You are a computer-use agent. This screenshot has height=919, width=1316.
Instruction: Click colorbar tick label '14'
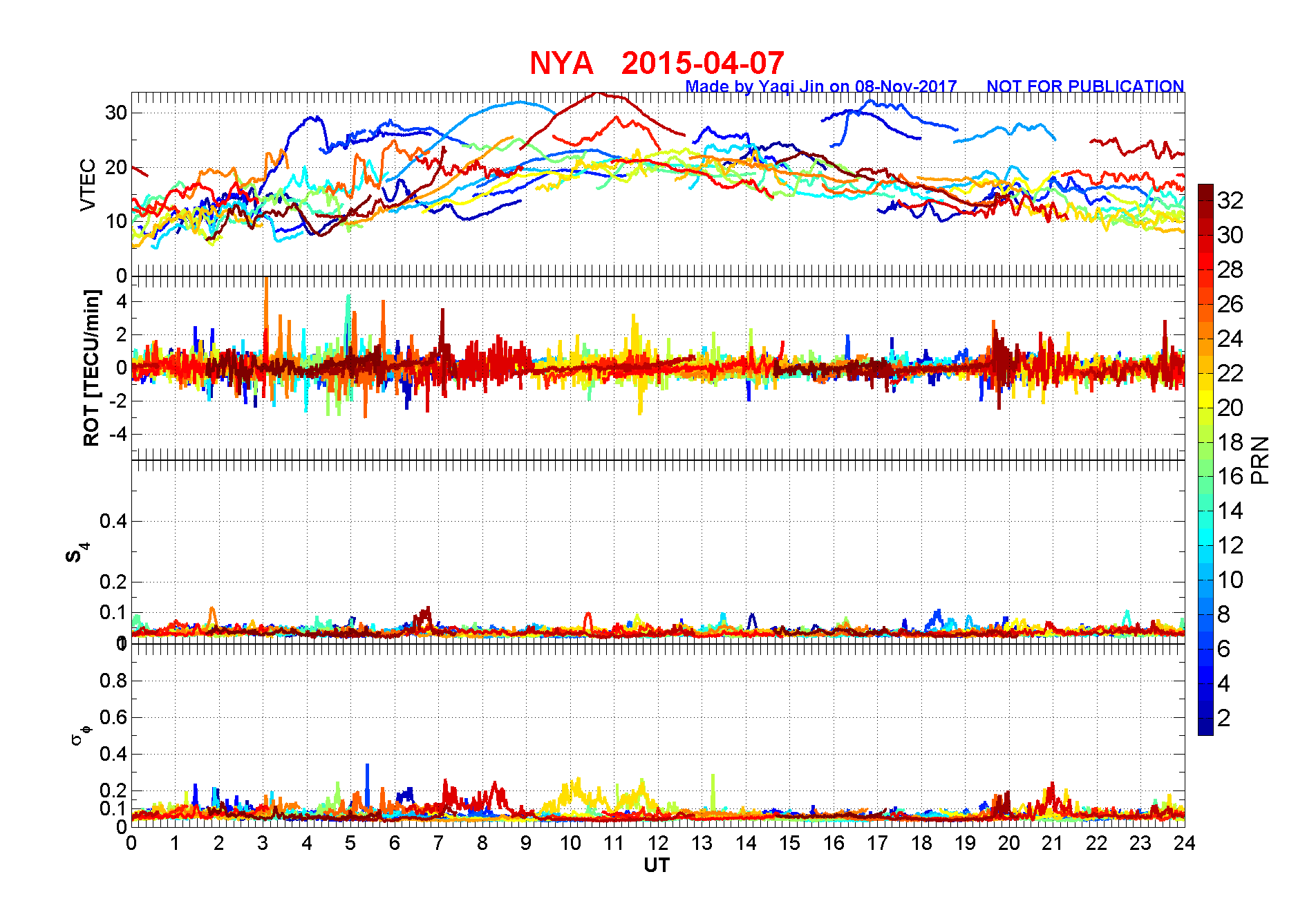click(x=1230, y=511)
